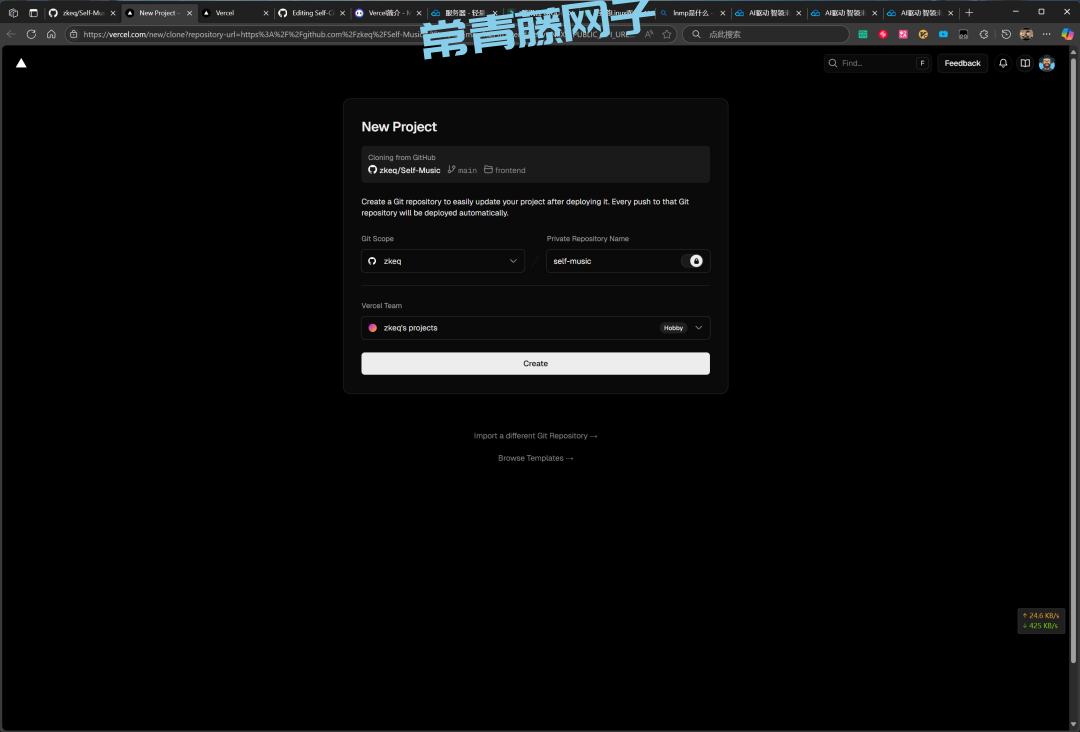Image resolution: width=1080 pixels, height=732 pixels.
Task: Open the docs book icon
Action: pyautogui.click(x=1025, y=63)
